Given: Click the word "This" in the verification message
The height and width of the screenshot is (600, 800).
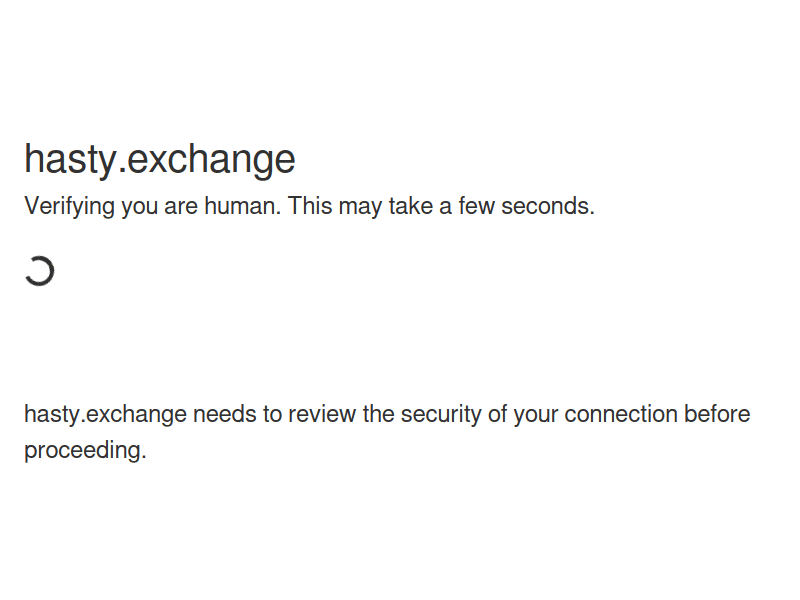Looking at the screenshot, I should [310, 207].
